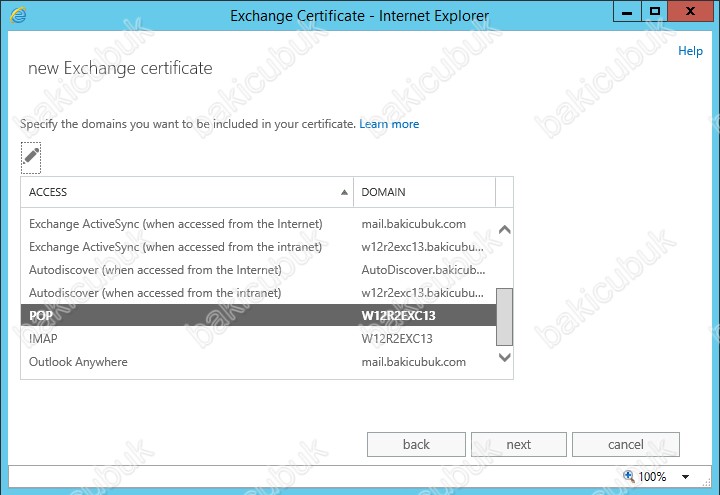This screenshot has width=720, height=495.
Task: Open the Learn more link
Action: pyautogui.click(x=389, y=124)
